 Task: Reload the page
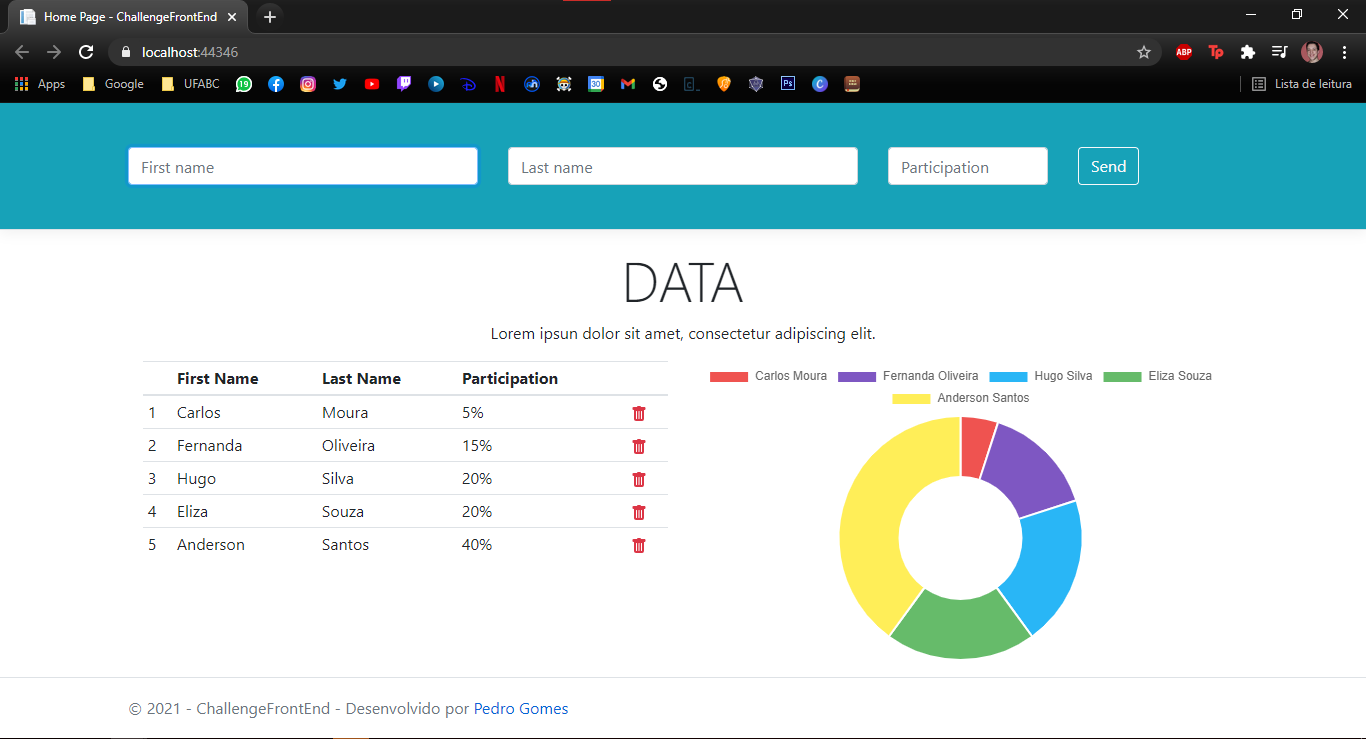tap(86, 52)
